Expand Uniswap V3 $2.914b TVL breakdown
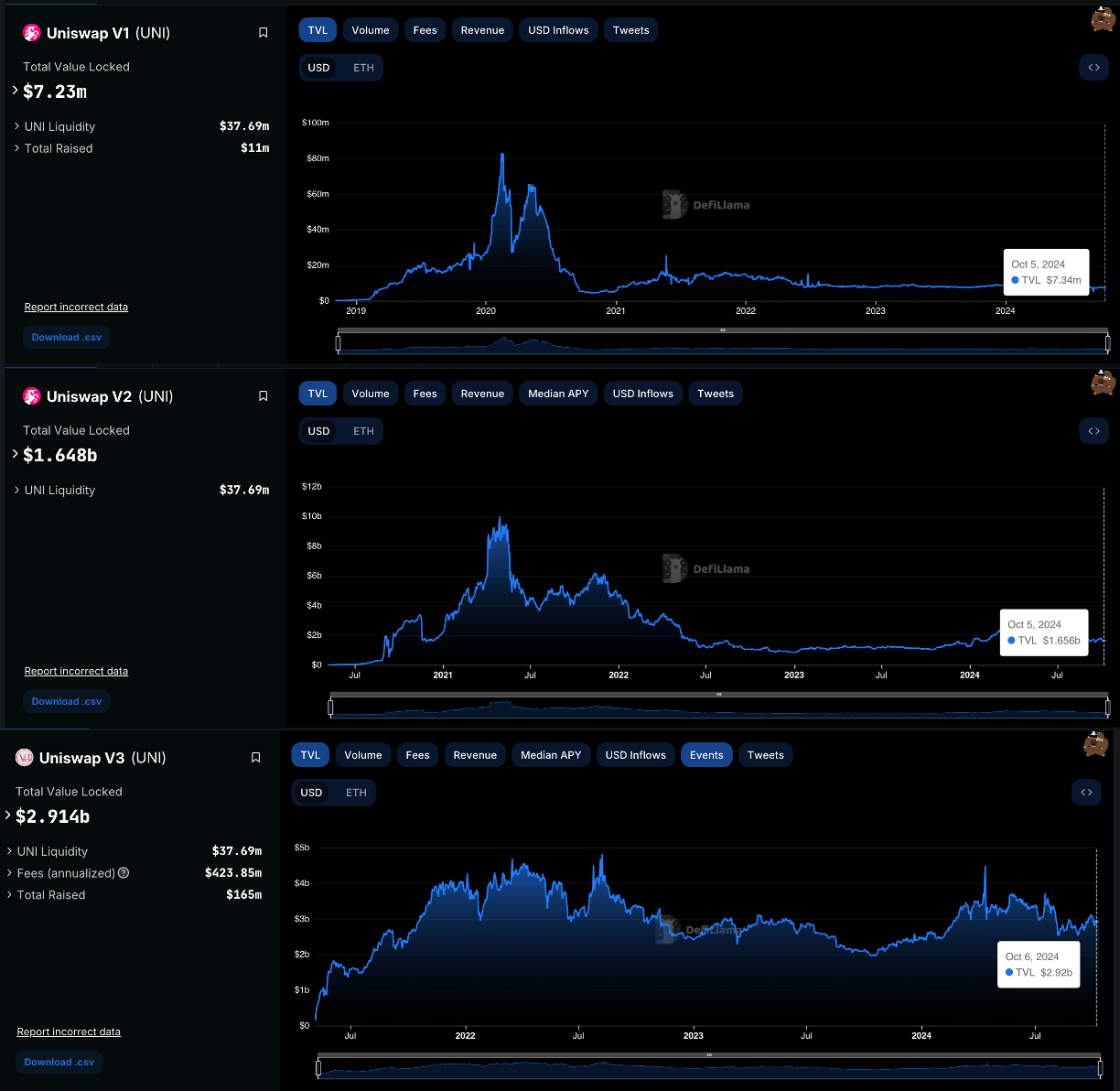 point(8,816)
